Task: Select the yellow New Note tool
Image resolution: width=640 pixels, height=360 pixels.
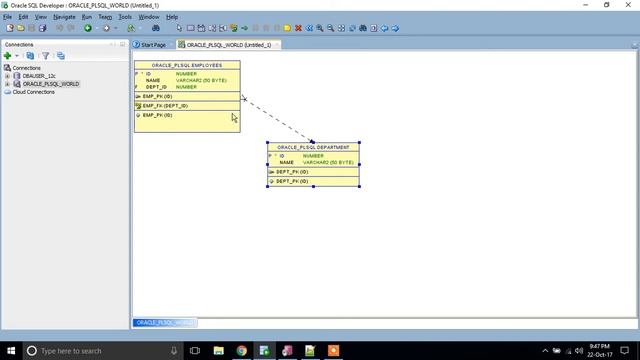Action: [x=287, y=28]
